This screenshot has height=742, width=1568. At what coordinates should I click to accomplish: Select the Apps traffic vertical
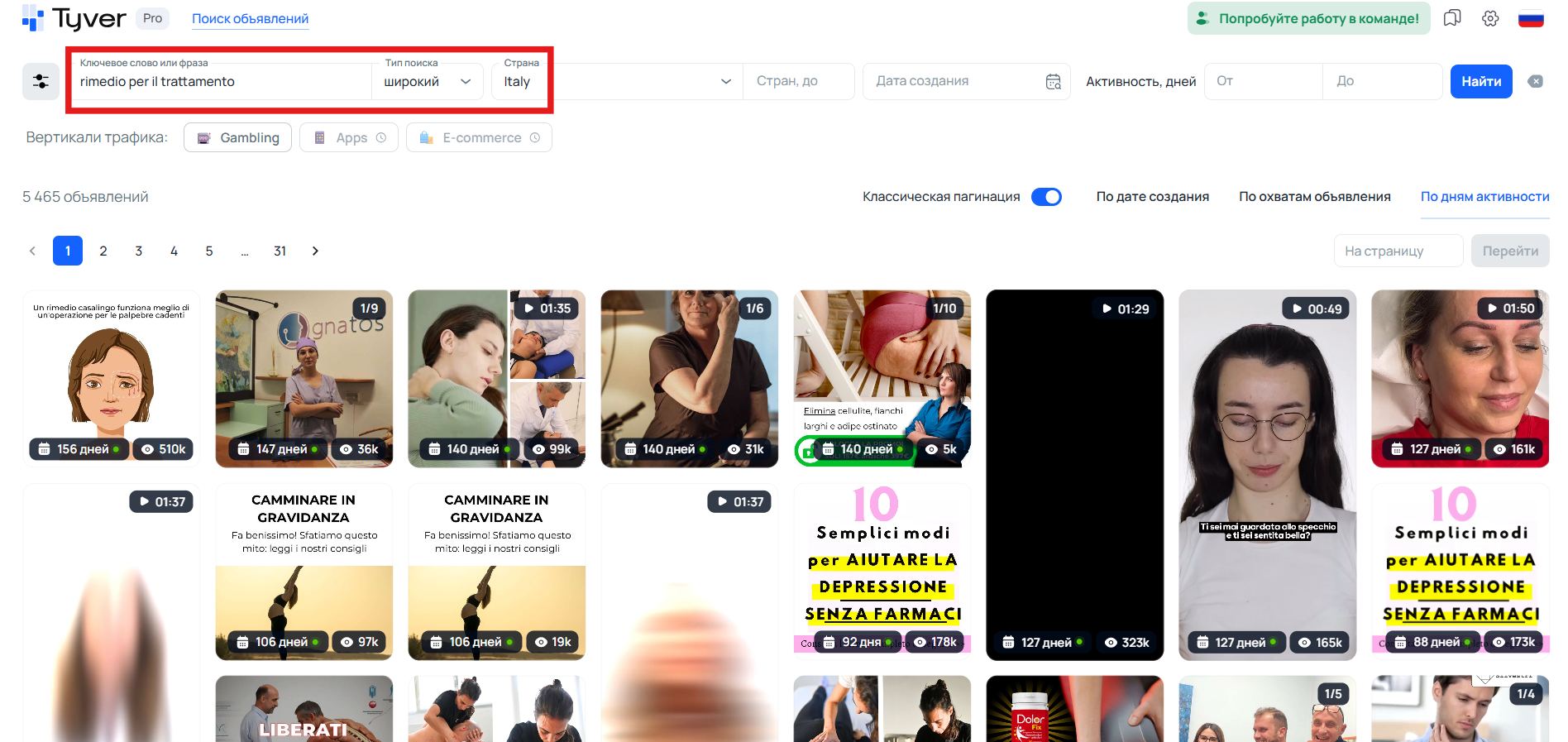click(349, 138)
